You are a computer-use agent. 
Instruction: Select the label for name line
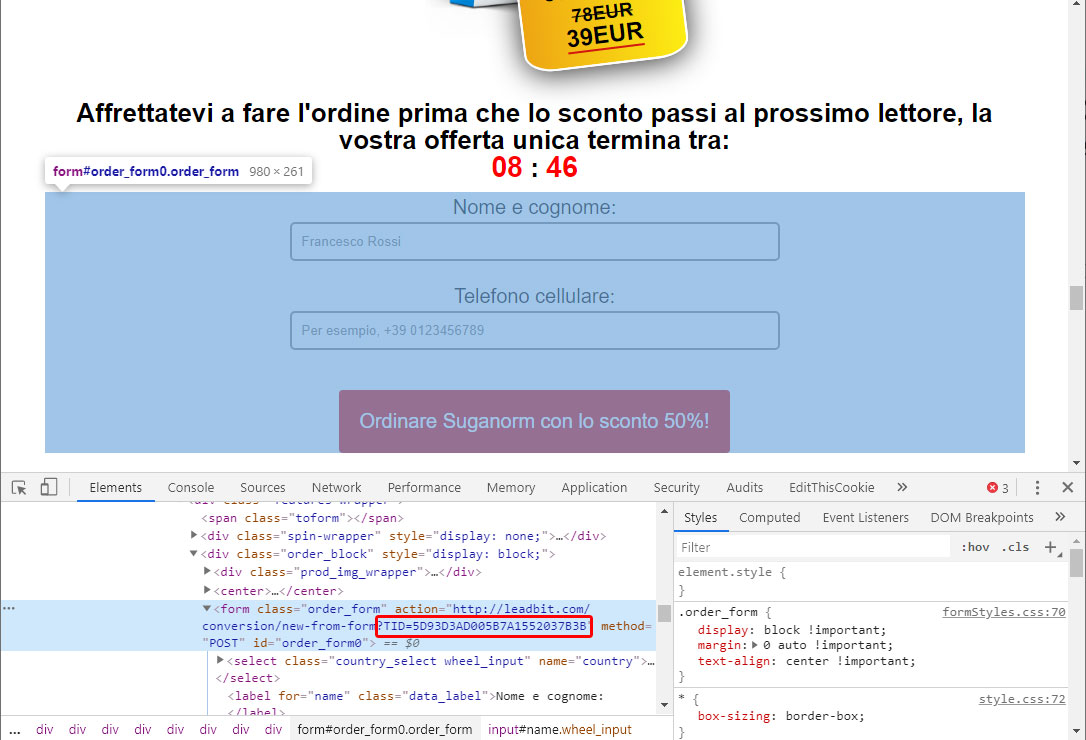416,696
